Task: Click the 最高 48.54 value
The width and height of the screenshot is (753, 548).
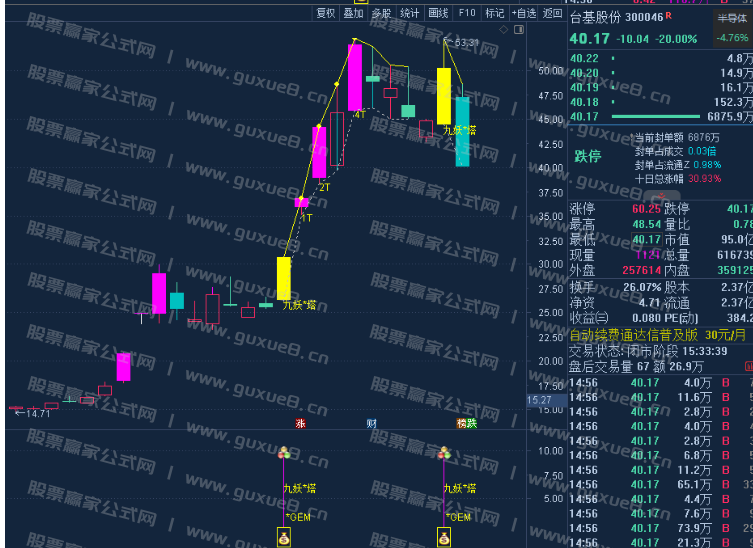Action: tap(646, 224)
